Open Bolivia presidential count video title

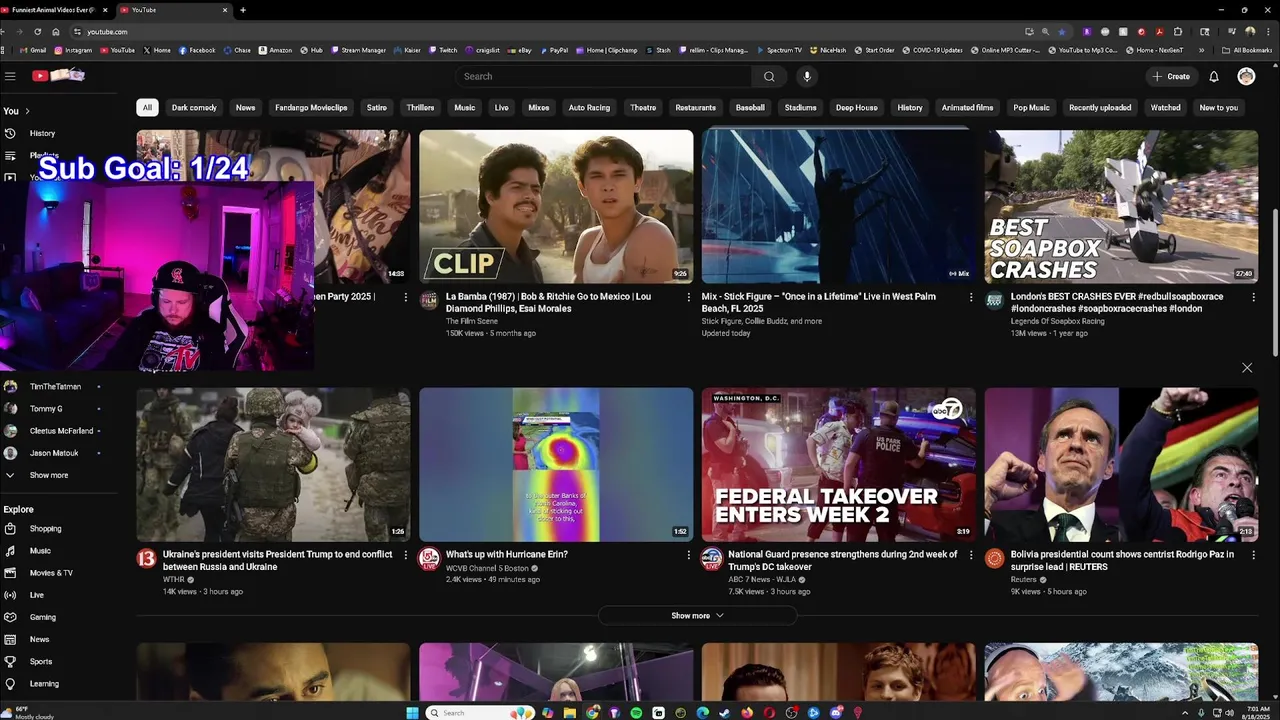(x=1122, y=560)
